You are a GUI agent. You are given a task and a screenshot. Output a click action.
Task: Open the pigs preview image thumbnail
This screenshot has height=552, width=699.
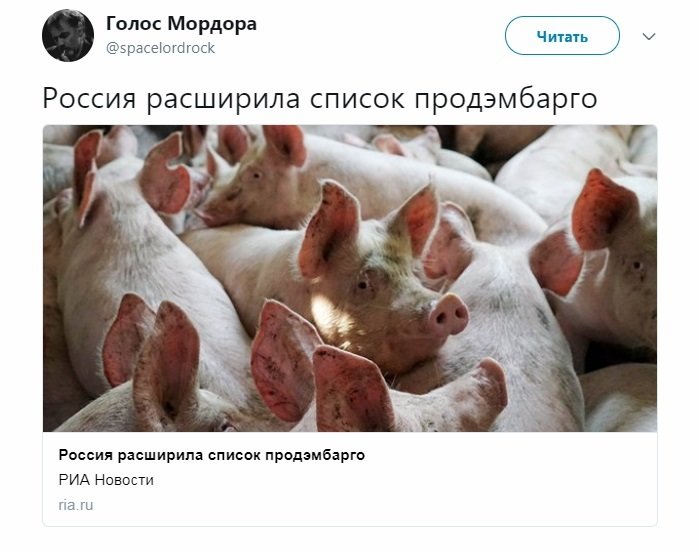coord(350,278)
